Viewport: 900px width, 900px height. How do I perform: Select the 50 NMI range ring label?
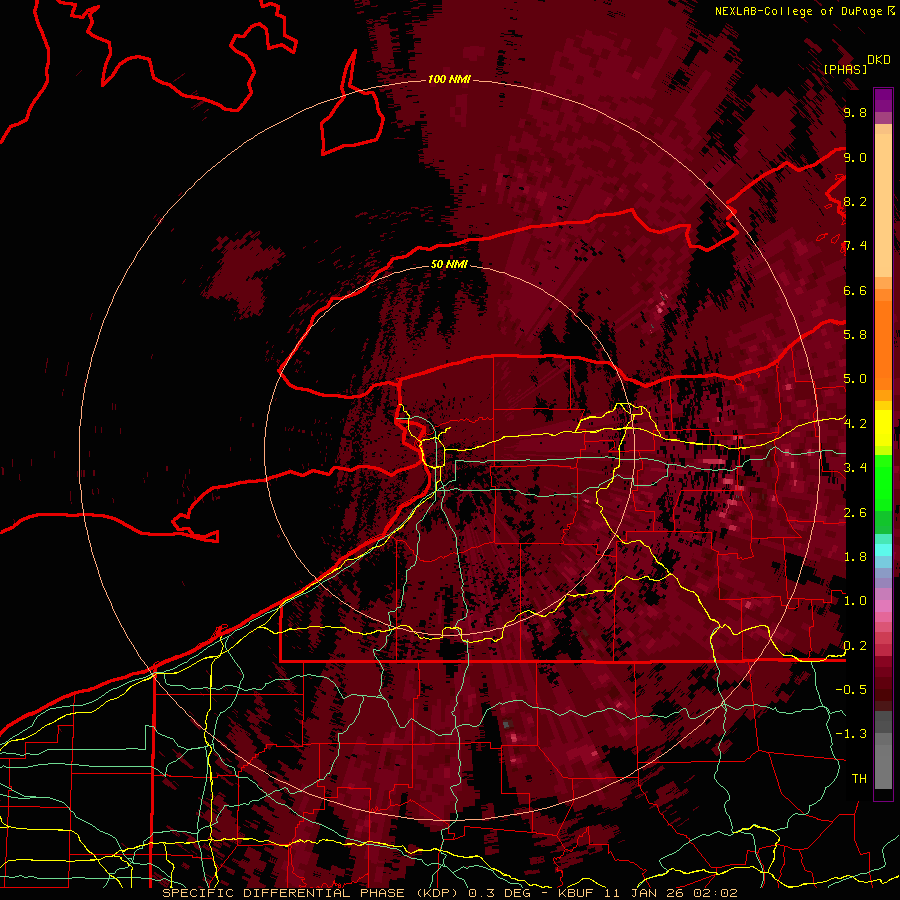(449, 264)
